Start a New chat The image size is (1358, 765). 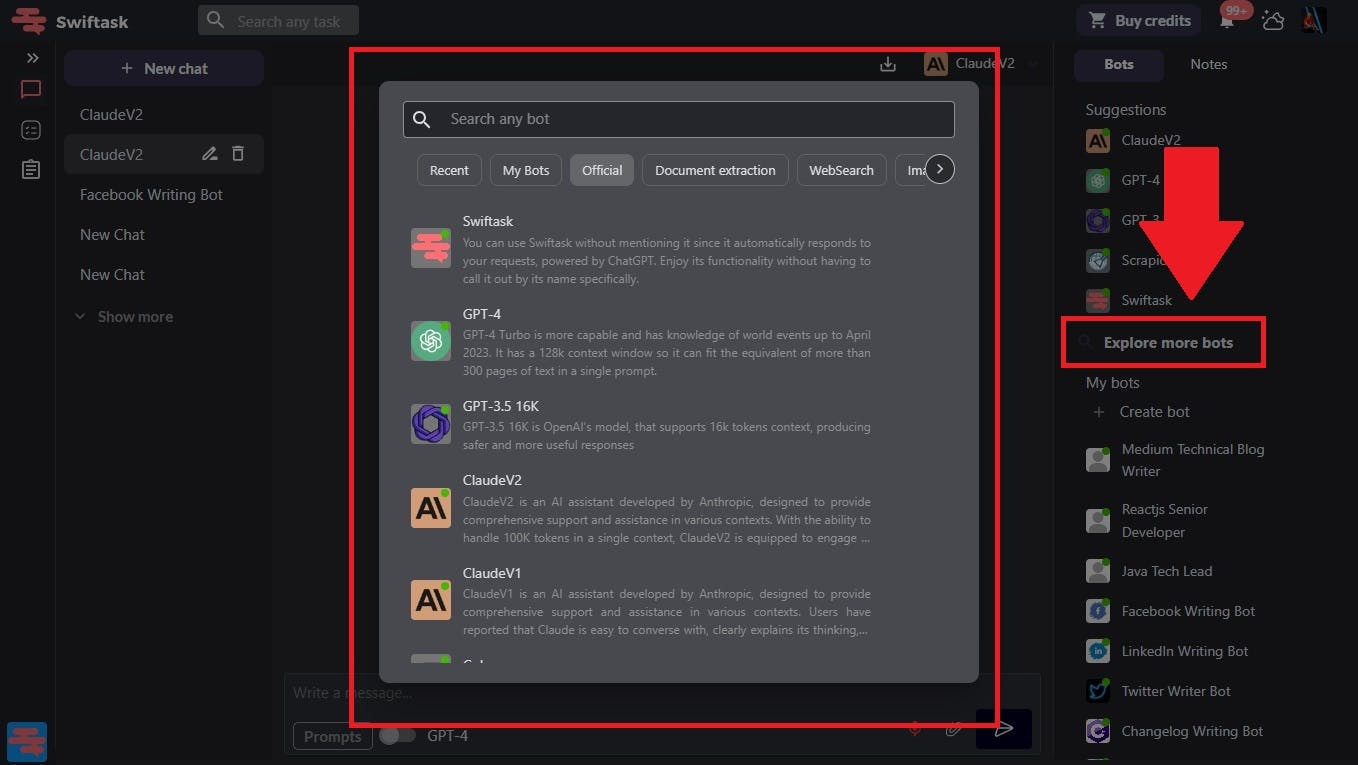tap(164, 68)
